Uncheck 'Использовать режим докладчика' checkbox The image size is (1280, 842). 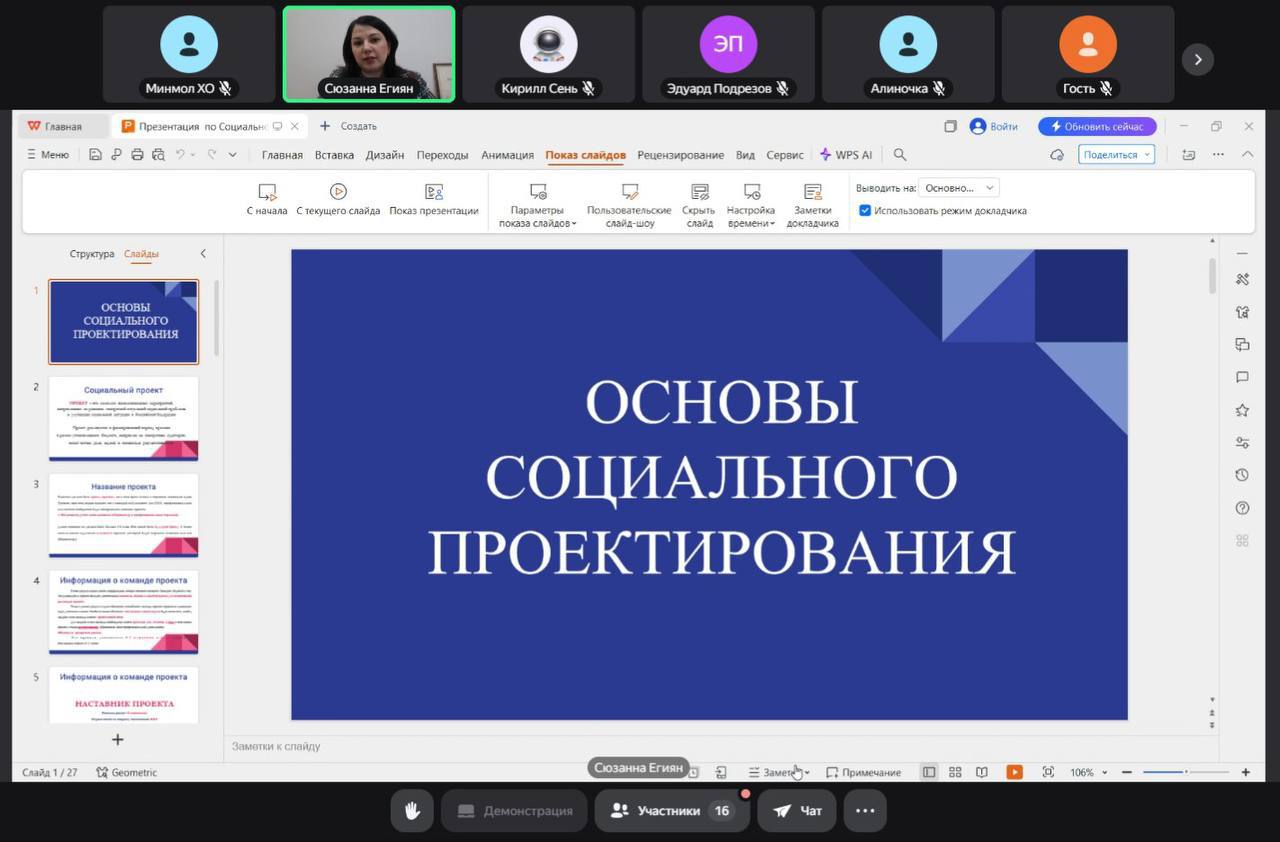point(865,211)
